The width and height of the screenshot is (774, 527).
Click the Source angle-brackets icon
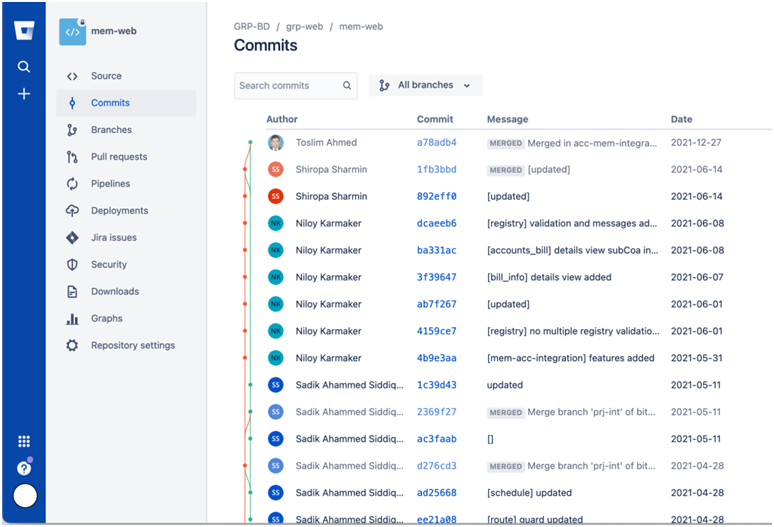[x=73, y=76]
